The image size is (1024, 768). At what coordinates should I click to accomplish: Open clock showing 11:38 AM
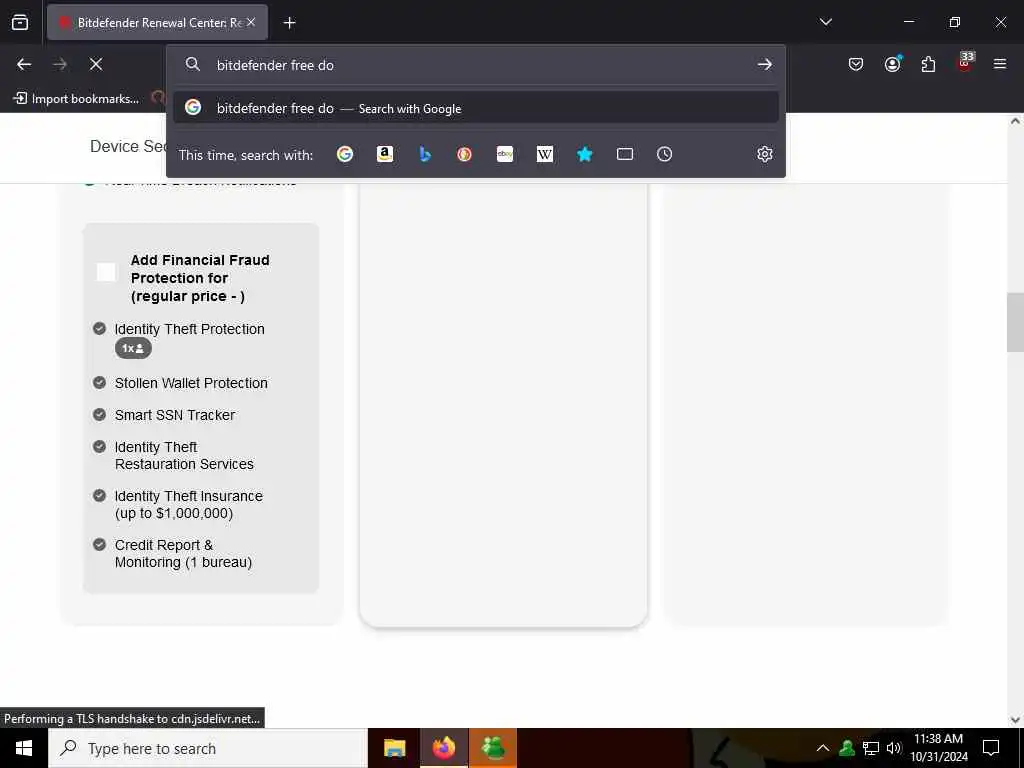(x=938, y=748)
